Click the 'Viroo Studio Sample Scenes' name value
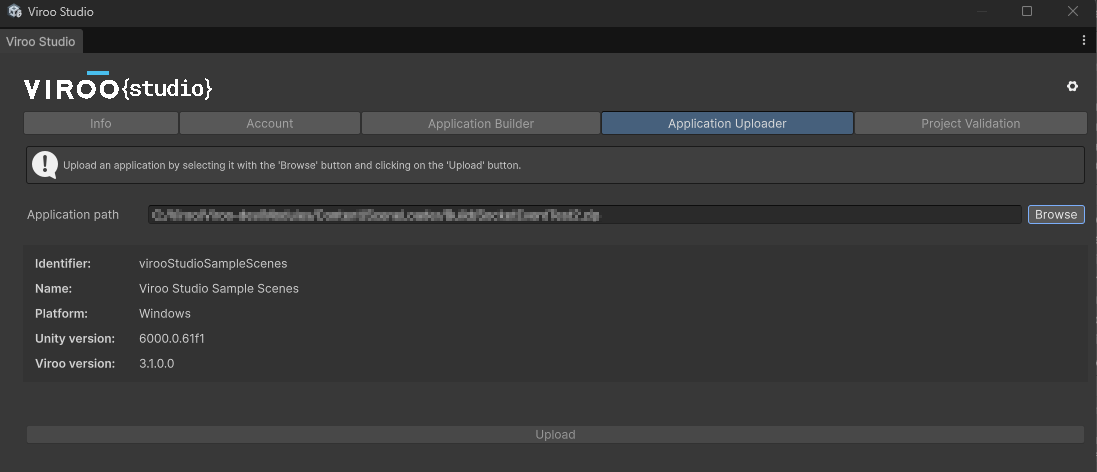Image resolution: width=1097 pixels, height=472 pixels. click(219, 288)
